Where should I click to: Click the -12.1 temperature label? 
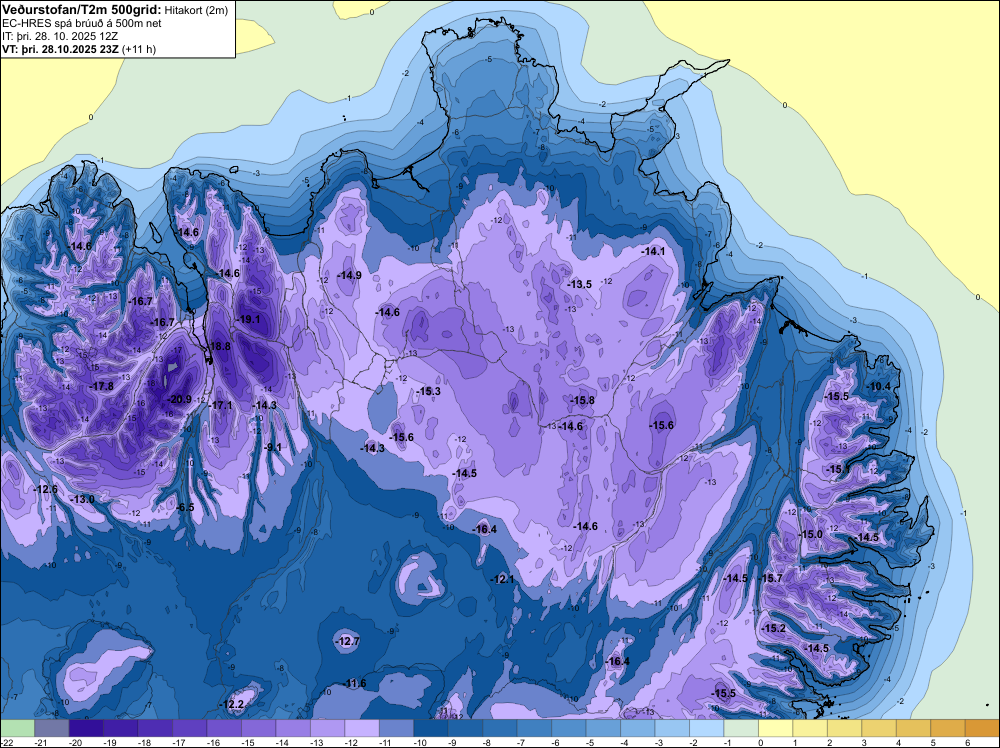[503, 579]
